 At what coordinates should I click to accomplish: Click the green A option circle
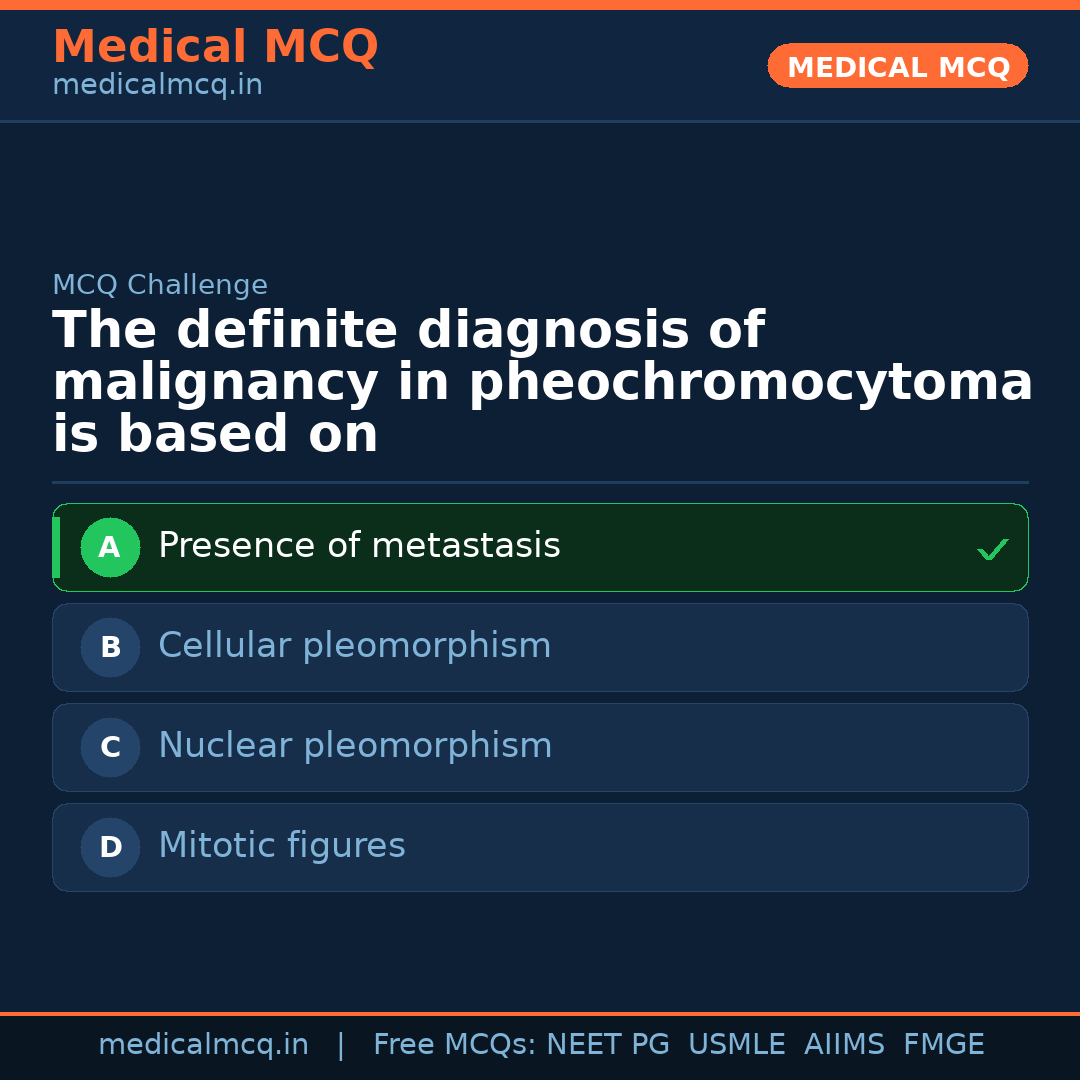pyautogui.click(x=110, y=547)
